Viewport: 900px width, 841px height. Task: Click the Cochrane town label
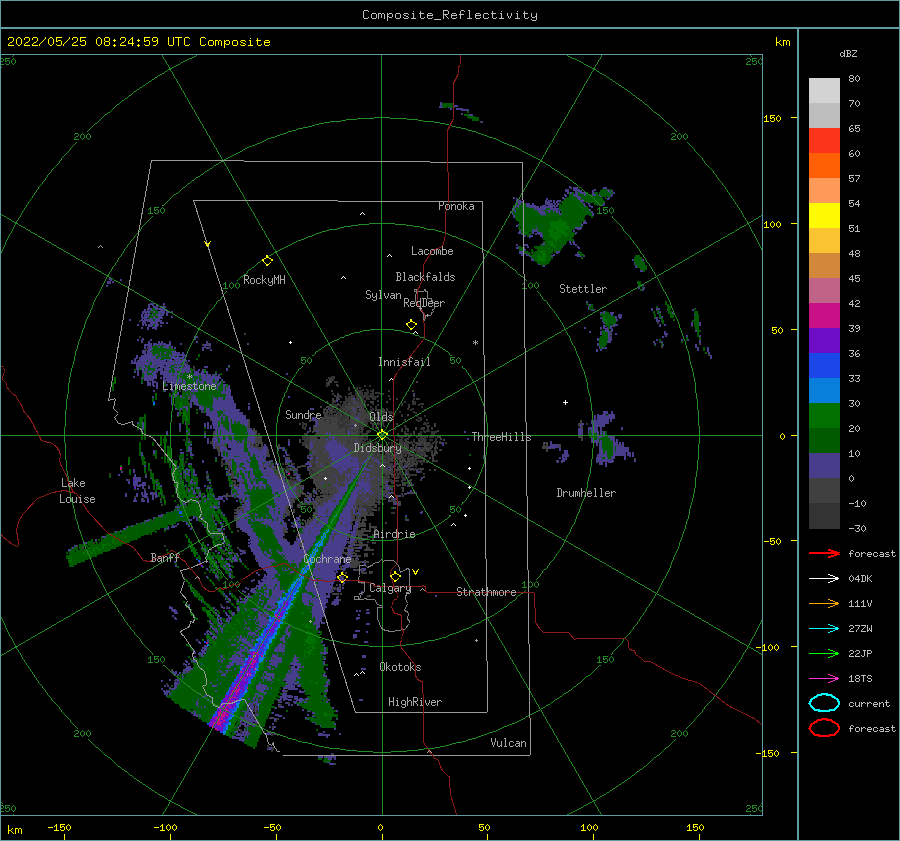click(327, 559)
